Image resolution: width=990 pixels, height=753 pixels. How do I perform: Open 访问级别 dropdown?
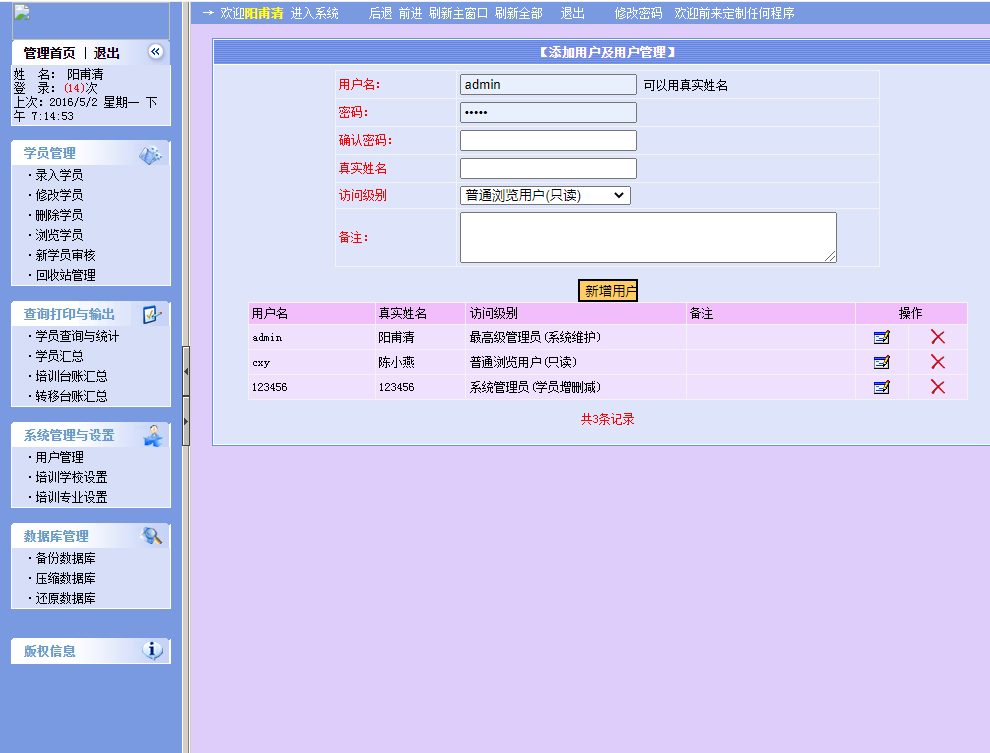pos(545,196)
